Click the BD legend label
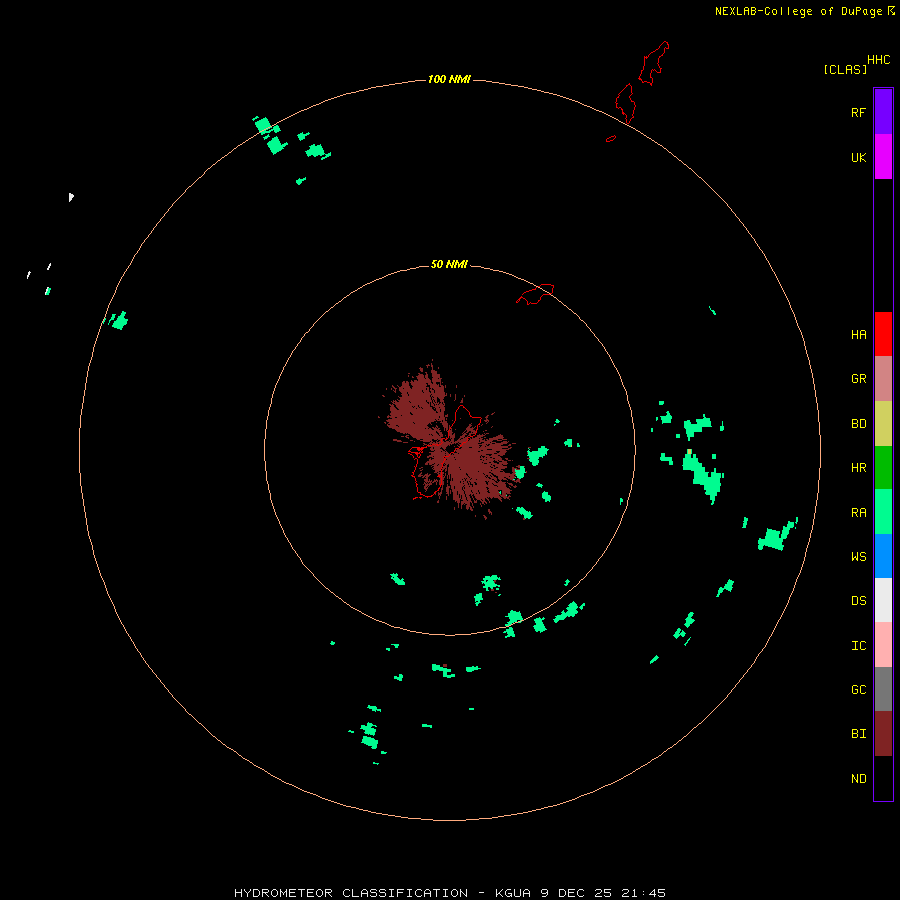The width and height of the screenshot is (900, 900). pyautogui.click(x=858, y=424)
